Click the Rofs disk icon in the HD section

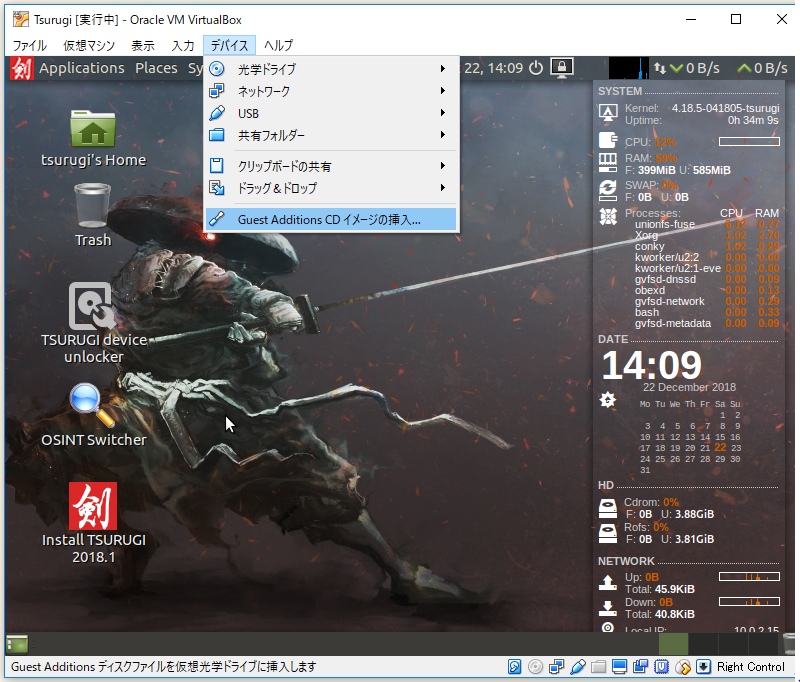(x=608, y=533)
